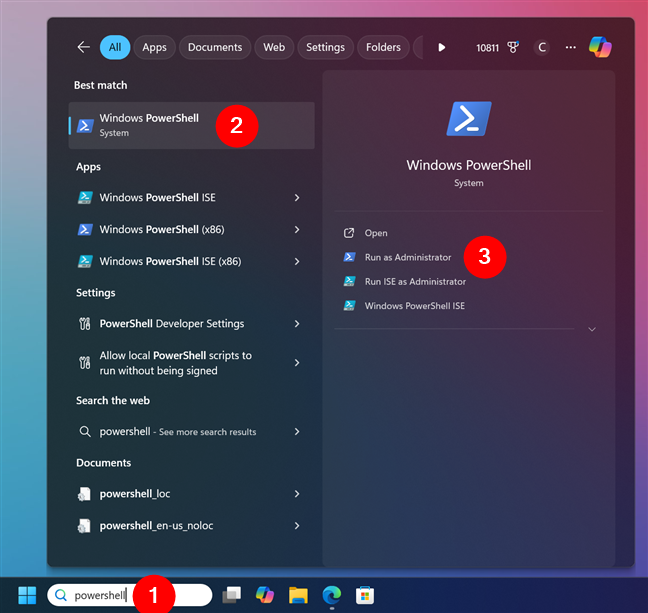The width and height of the screenshot is (648, 613).
Task: Open the account C avatar
Action: point(542,48)
